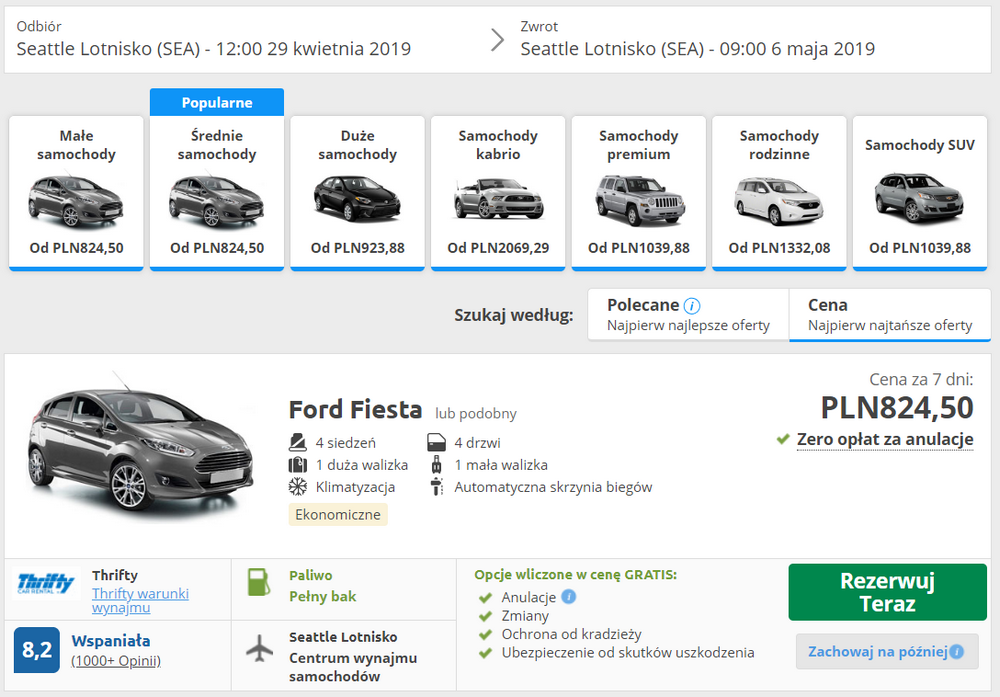The image size is (1000, 697).
Task: Choose the Samochody SUV category
Action: pos(919,193)
